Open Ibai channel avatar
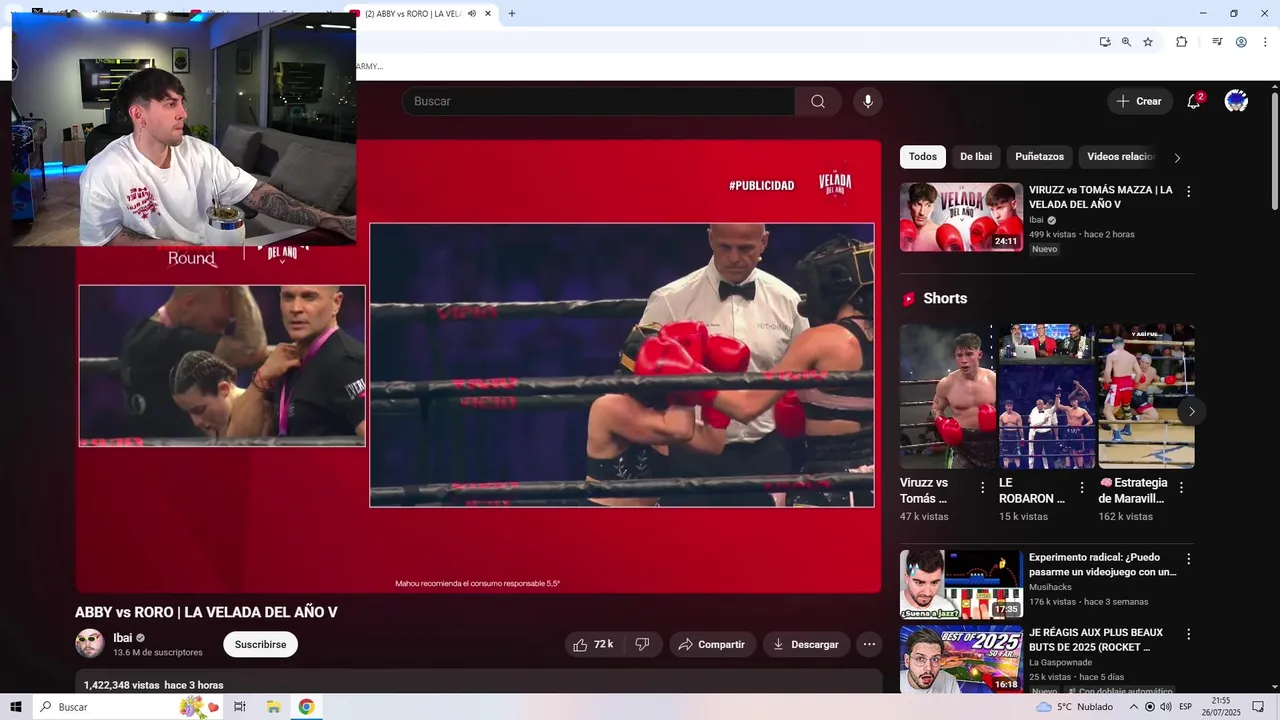 pos(90,644)
